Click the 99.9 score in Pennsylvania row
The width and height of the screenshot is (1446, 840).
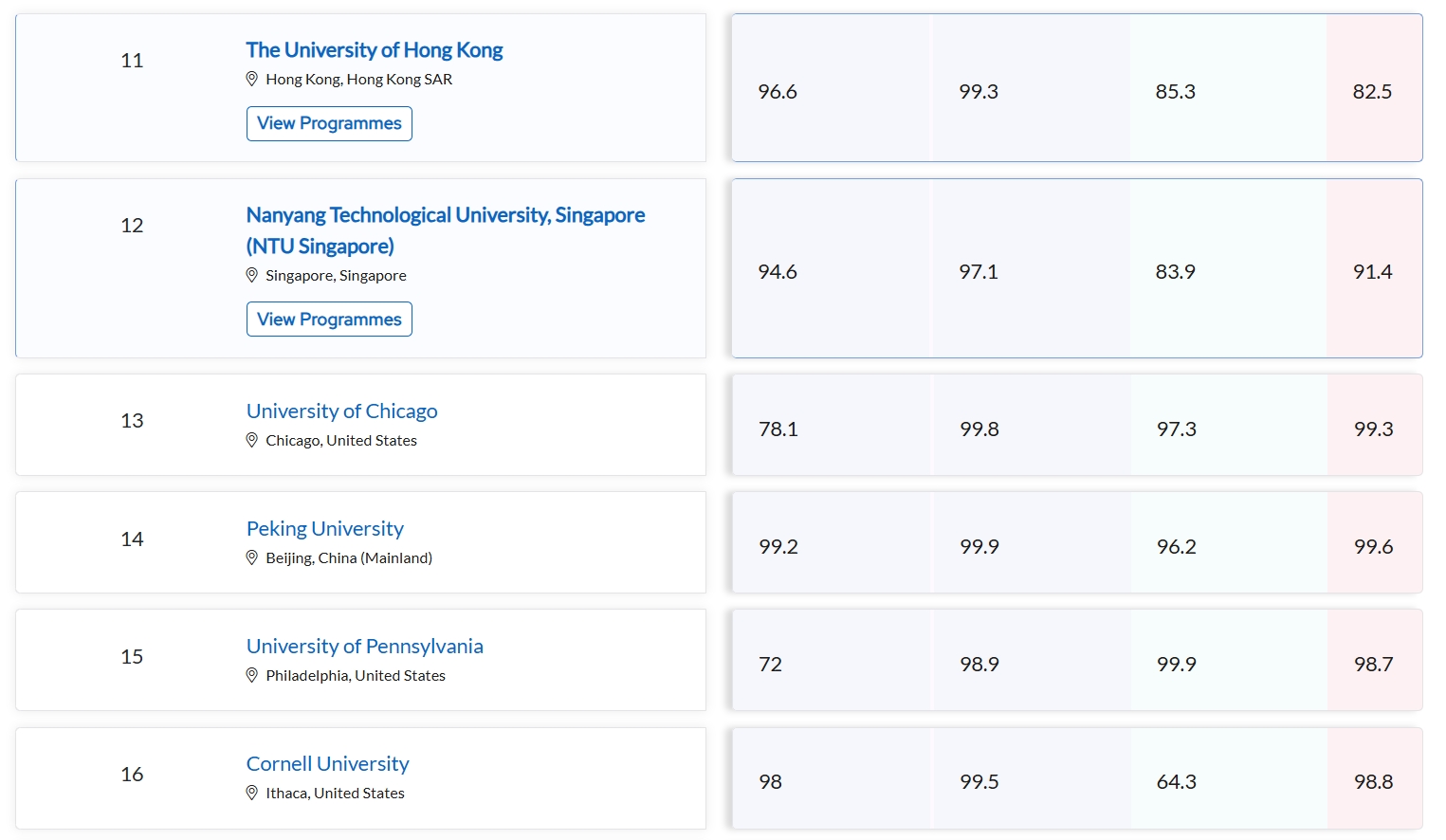(1177, 664)
